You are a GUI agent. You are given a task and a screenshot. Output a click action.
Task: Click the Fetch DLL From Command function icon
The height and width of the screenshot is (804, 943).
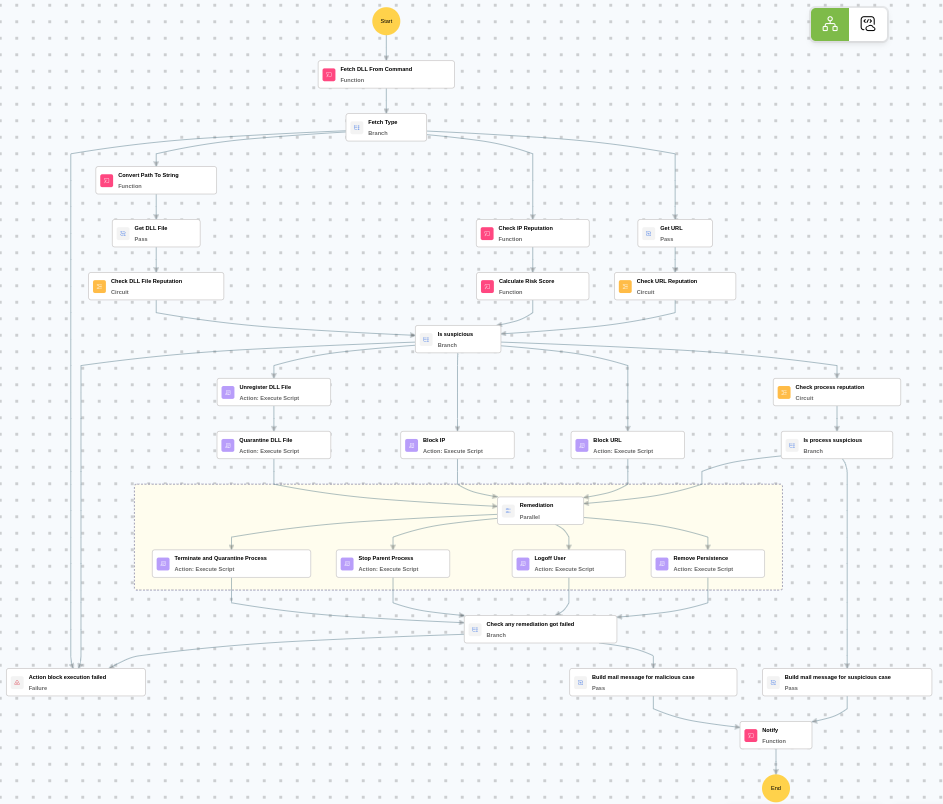(x=329, y=75)
